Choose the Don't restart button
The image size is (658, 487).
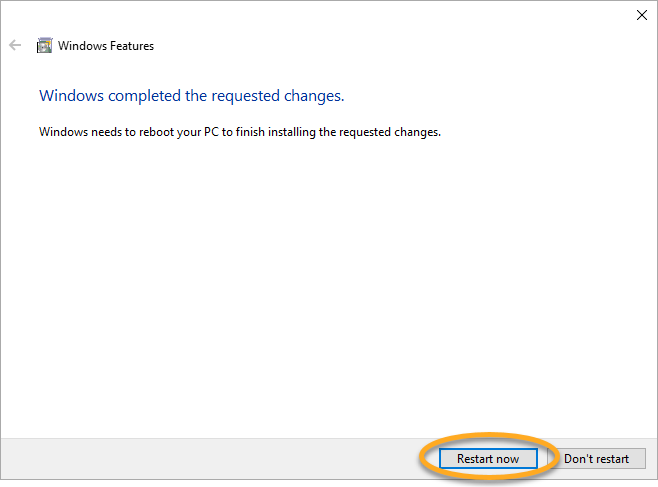pyautogui.click(x=596, y=459)
